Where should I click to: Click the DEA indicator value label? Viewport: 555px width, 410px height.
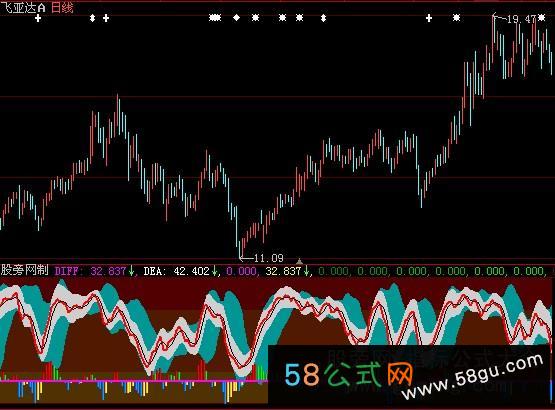coord(177,271)
